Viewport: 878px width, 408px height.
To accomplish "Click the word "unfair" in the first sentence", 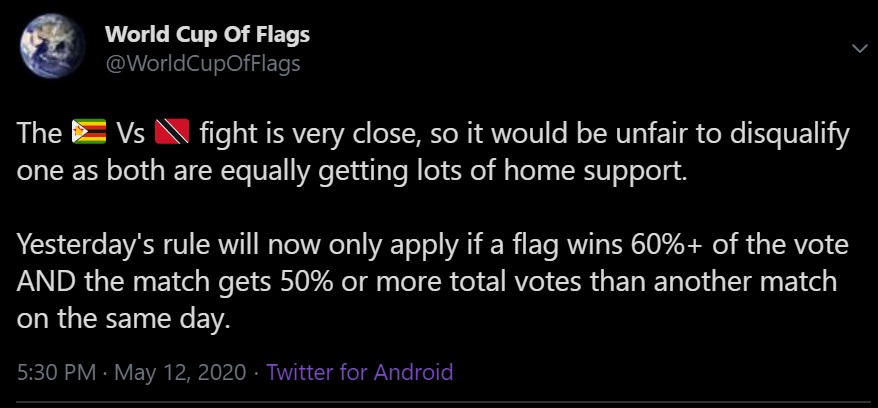I will coord(604,133).
